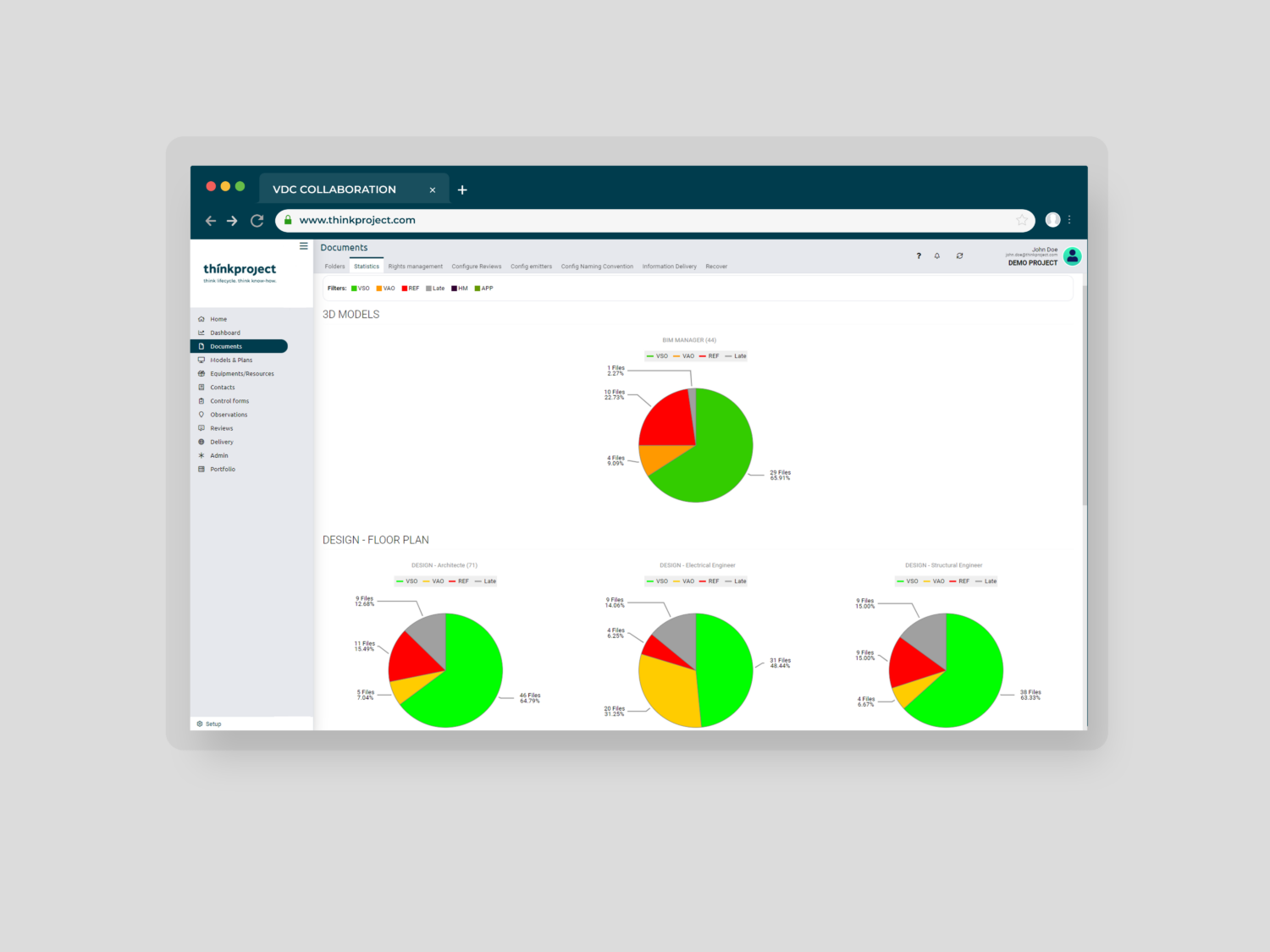The image size is (1270, 952).
Task: Open the DEMO PROJECT selector
Action: pos(1032,263)
